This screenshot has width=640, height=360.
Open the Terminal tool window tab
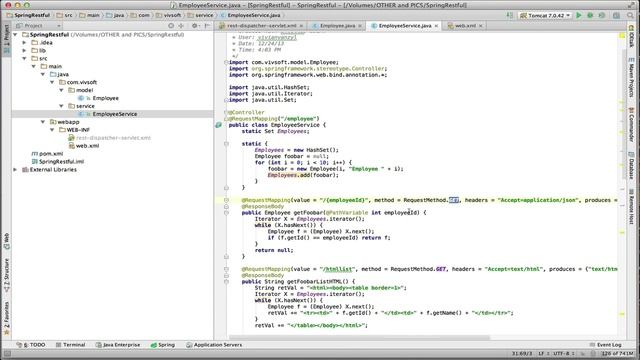click(70, 345)
